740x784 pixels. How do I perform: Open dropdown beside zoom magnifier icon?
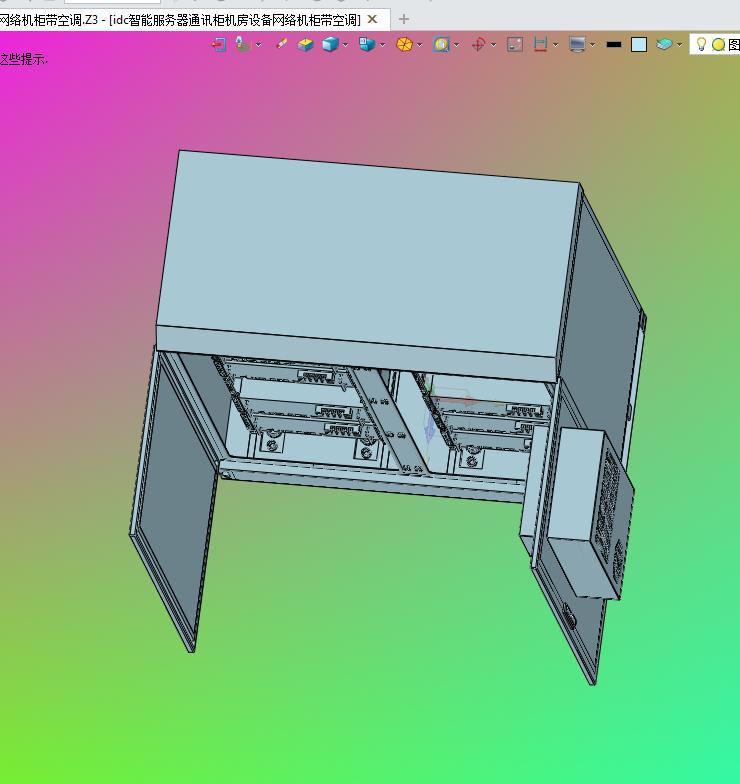[x=456, y=45]
